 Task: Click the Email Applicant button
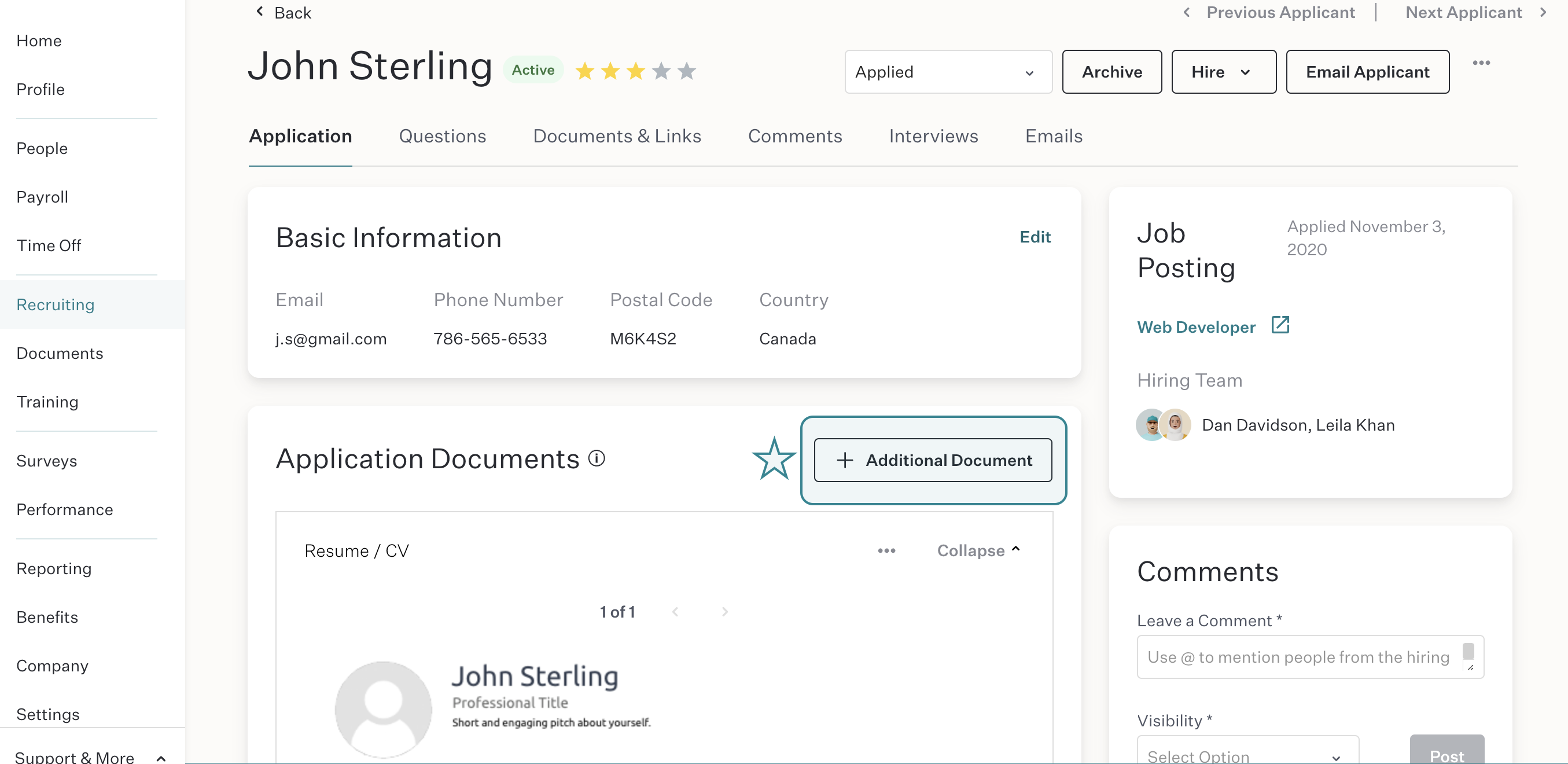(1368, 72)
